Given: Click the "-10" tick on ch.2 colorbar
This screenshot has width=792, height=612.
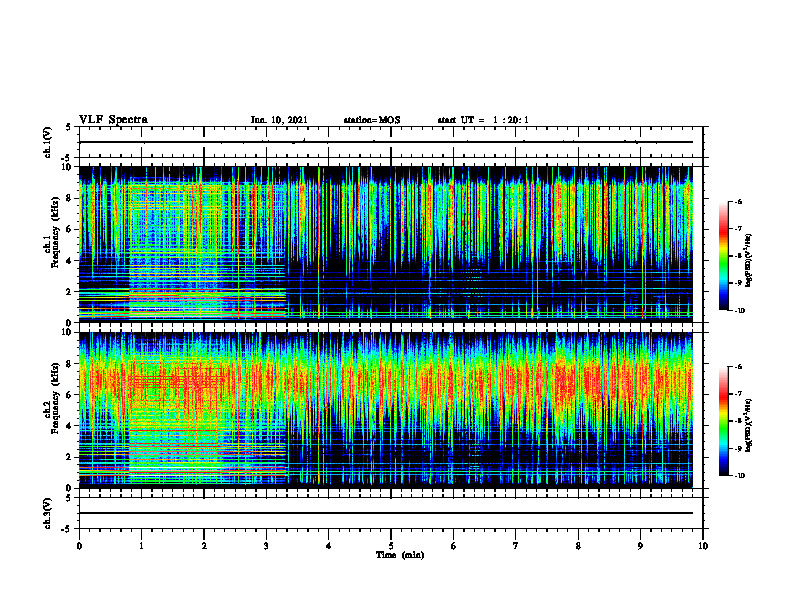Looking at the screenshot, I should coord(739,476).
